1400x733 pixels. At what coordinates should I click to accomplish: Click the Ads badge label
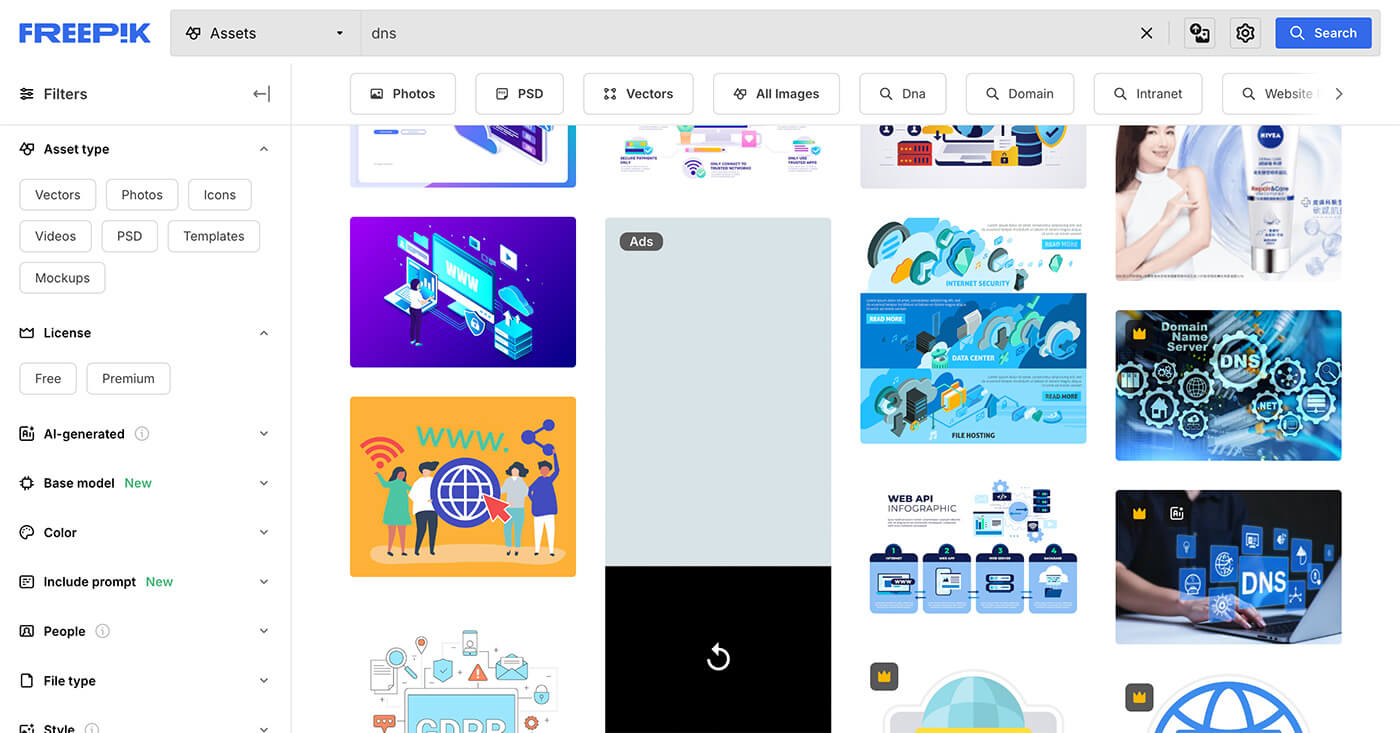coord(641,241)
